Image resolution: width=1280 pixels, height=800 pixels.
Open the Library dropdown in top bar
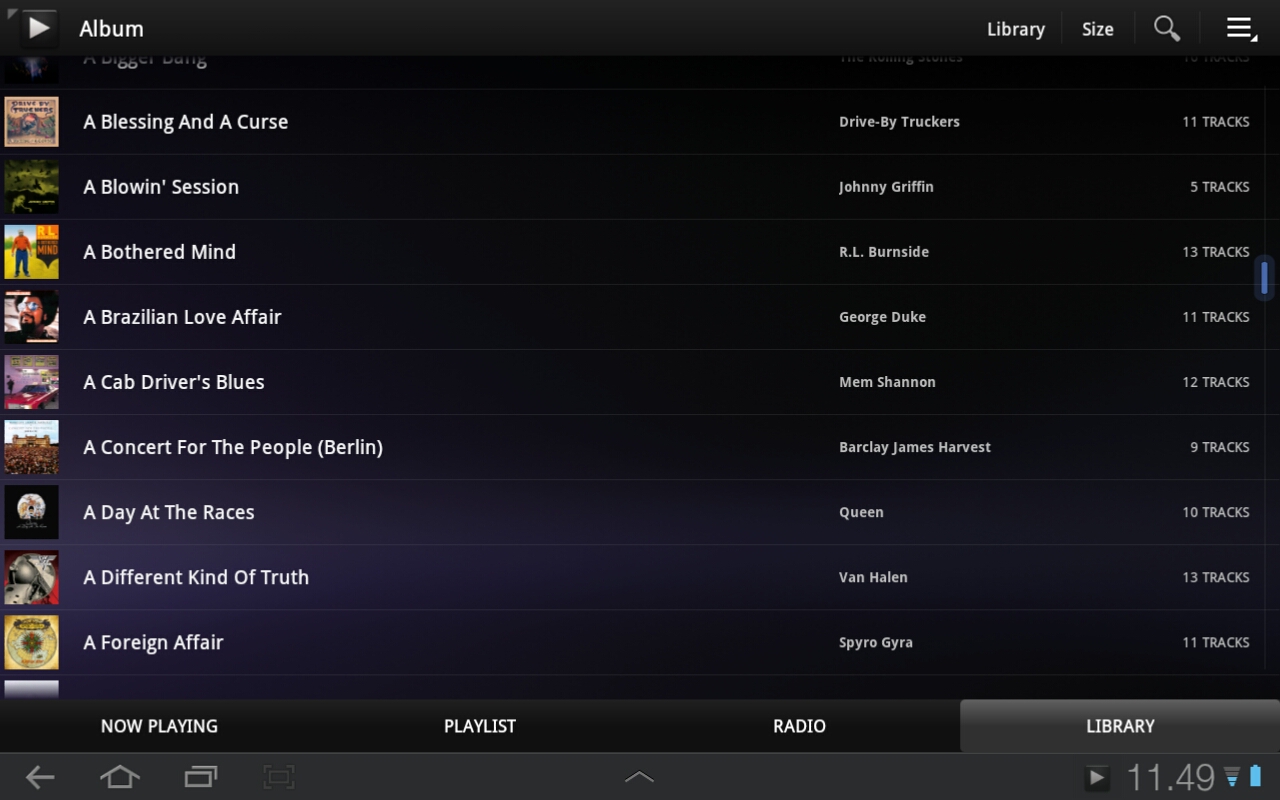point(1015,29)
